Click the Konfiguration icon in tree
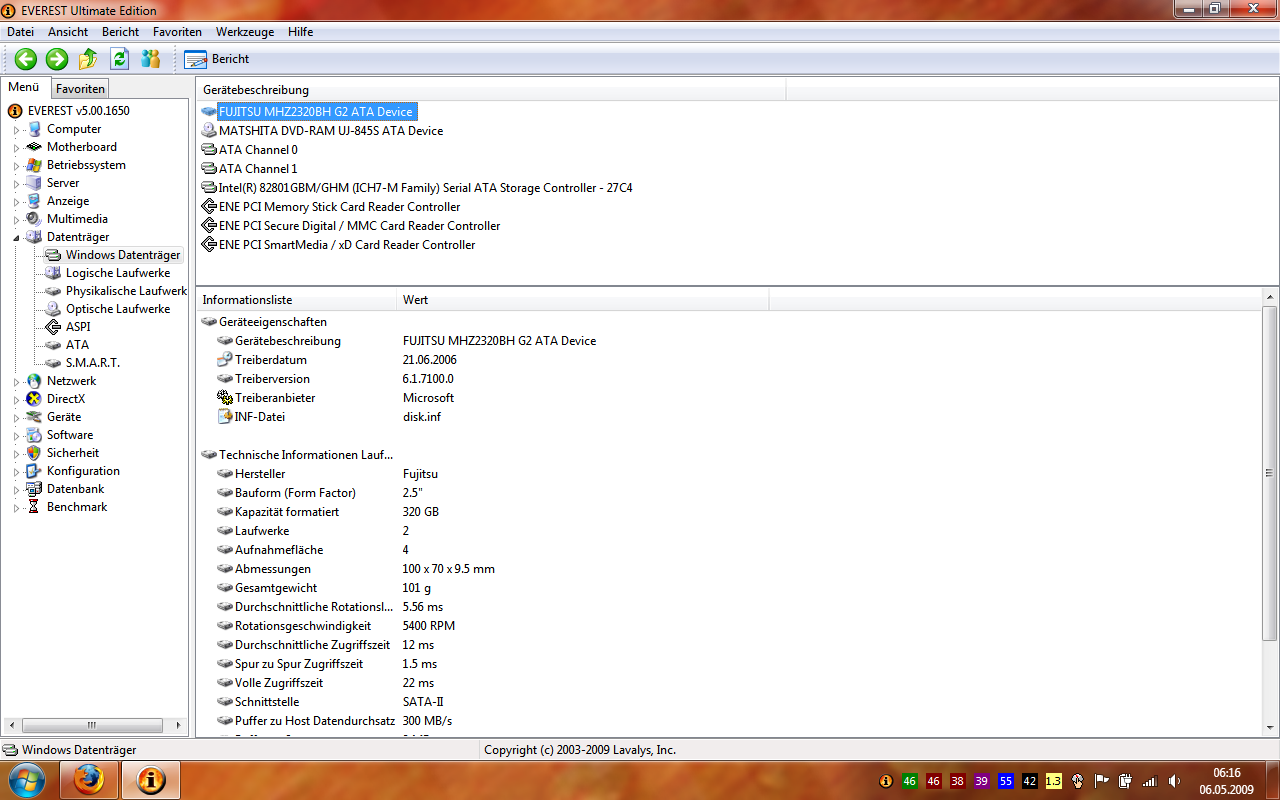This screenshot has width=1280, height=800. [x=34, y=471]
